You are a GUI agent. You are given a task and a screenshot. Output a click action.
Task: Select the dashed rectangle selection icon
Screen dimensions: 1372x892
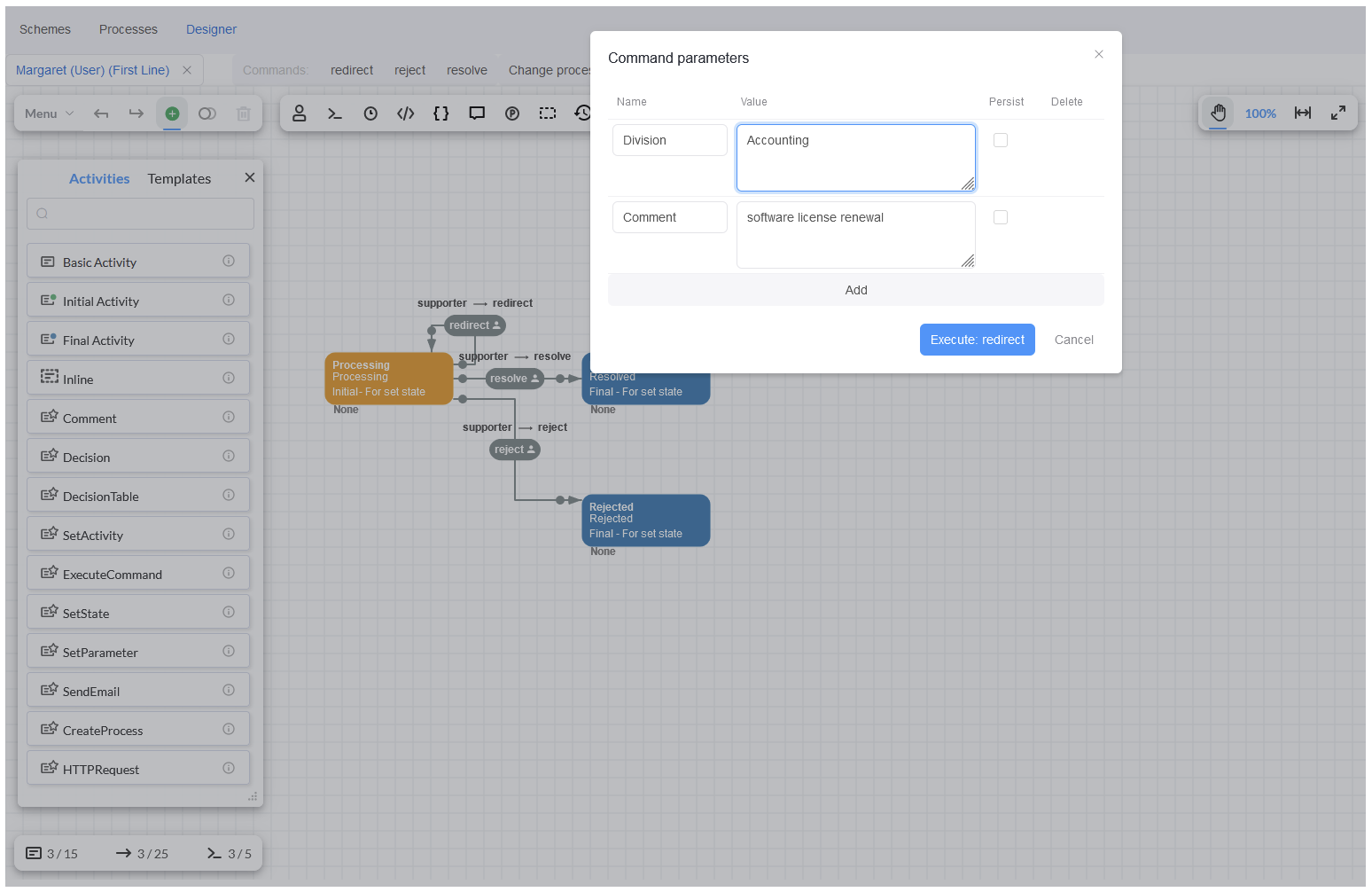pos(548,113)
